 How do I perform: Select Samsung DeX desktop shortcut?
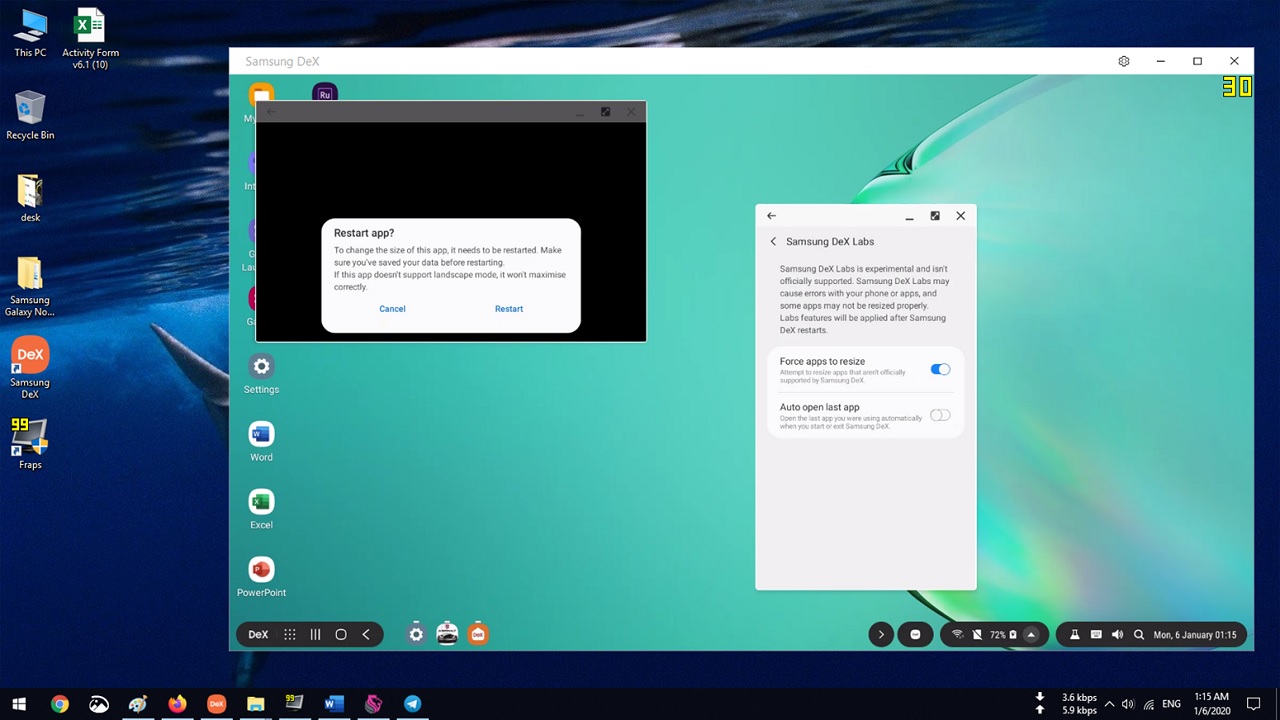pos(30,368)
